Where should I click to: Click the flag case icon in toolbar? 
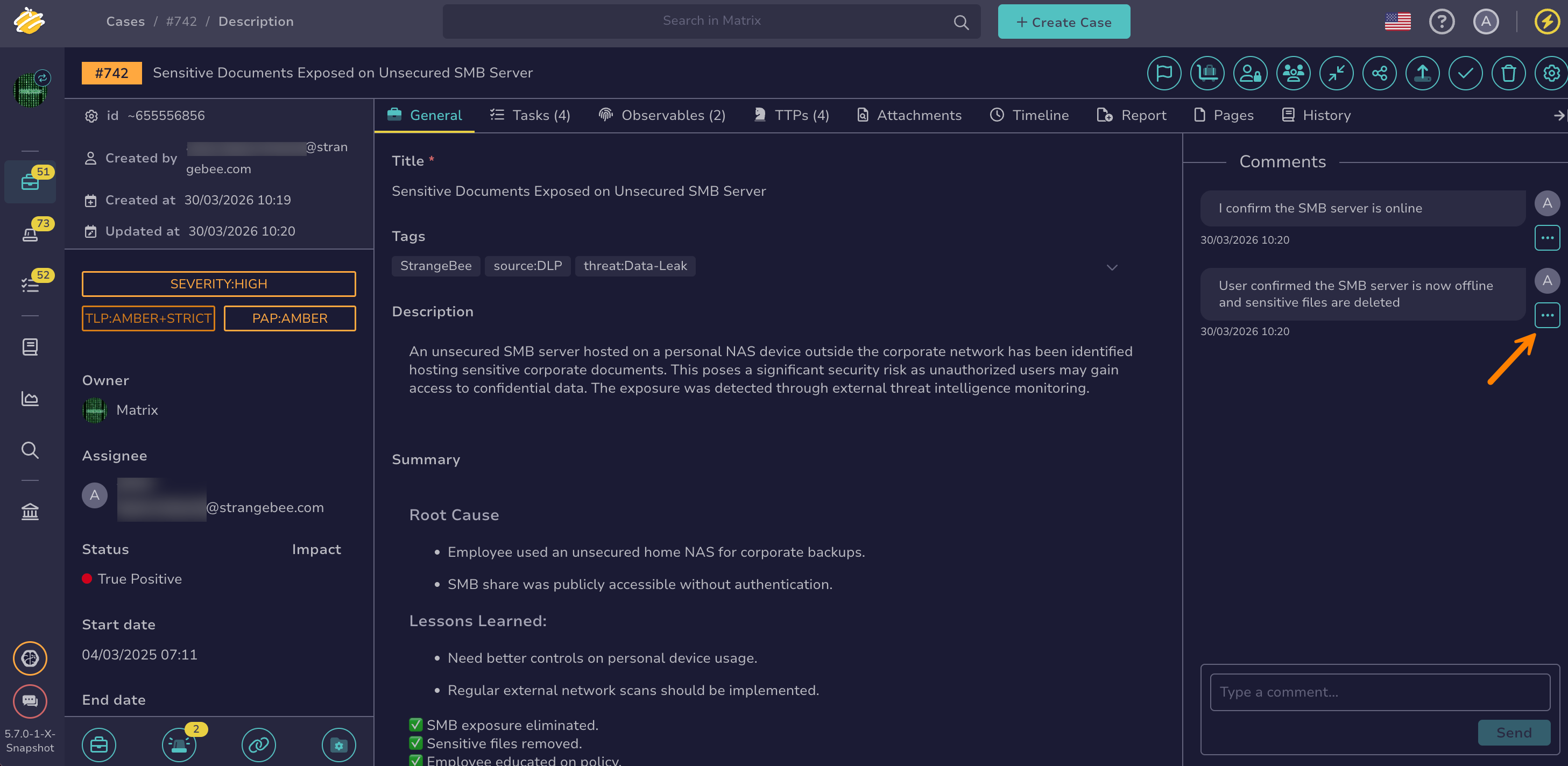pos(1164,73)
